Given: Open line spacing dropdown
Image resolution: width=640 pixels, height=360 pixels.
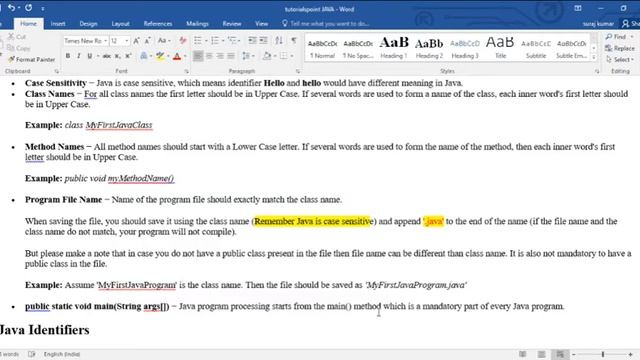Looking at the screenshot, I should 248,56.
